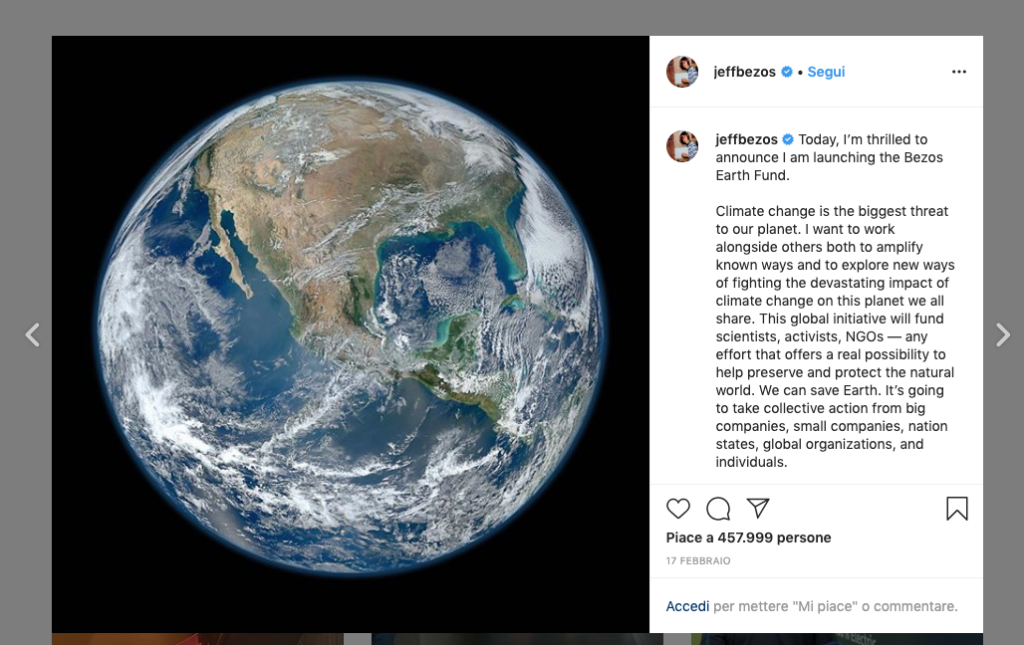Click the jeffbezos avatar in the post header
Viewport: 1024px width, 645px height.
682,72
